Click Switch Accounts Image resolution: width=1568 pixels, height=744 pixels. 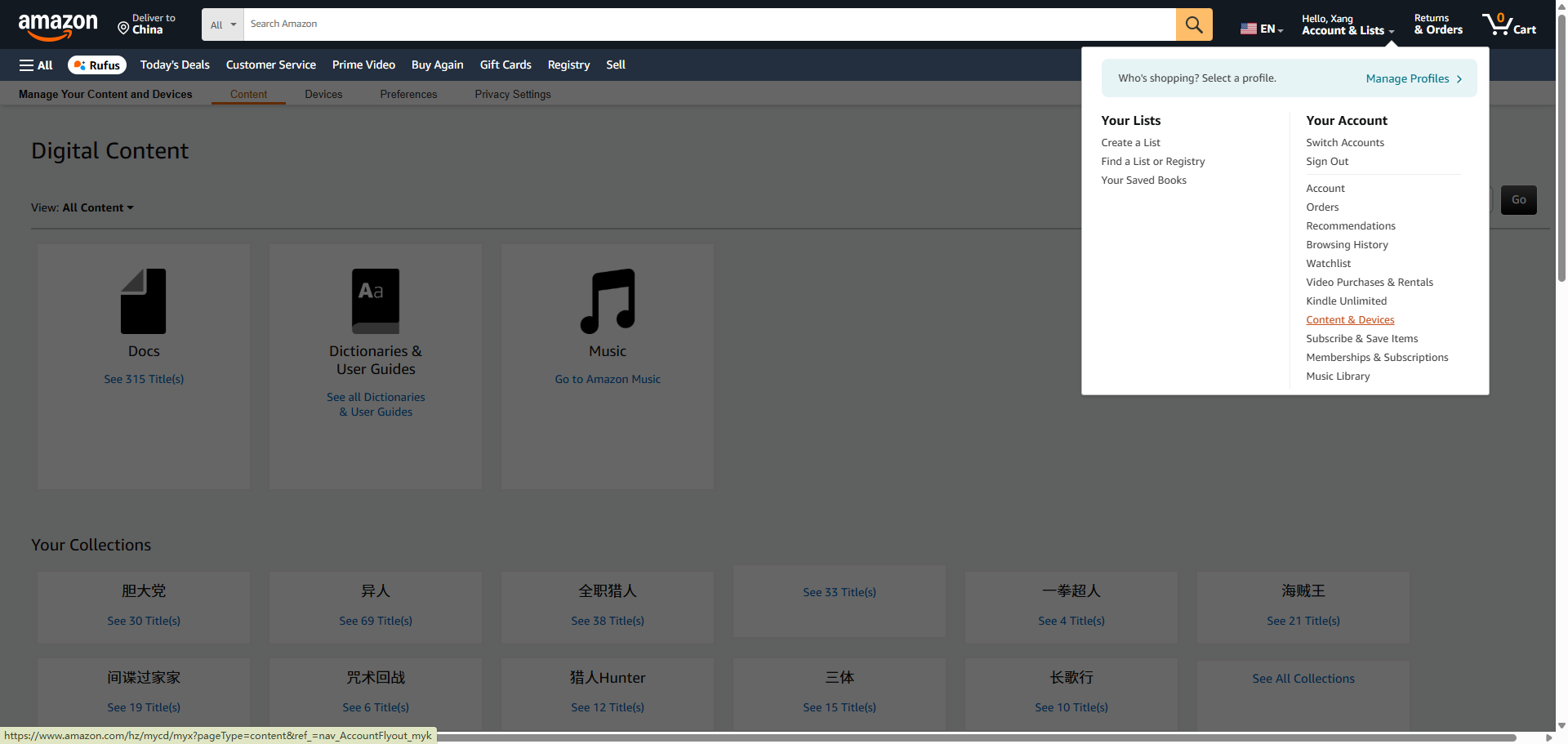[x=1345, y=143]
